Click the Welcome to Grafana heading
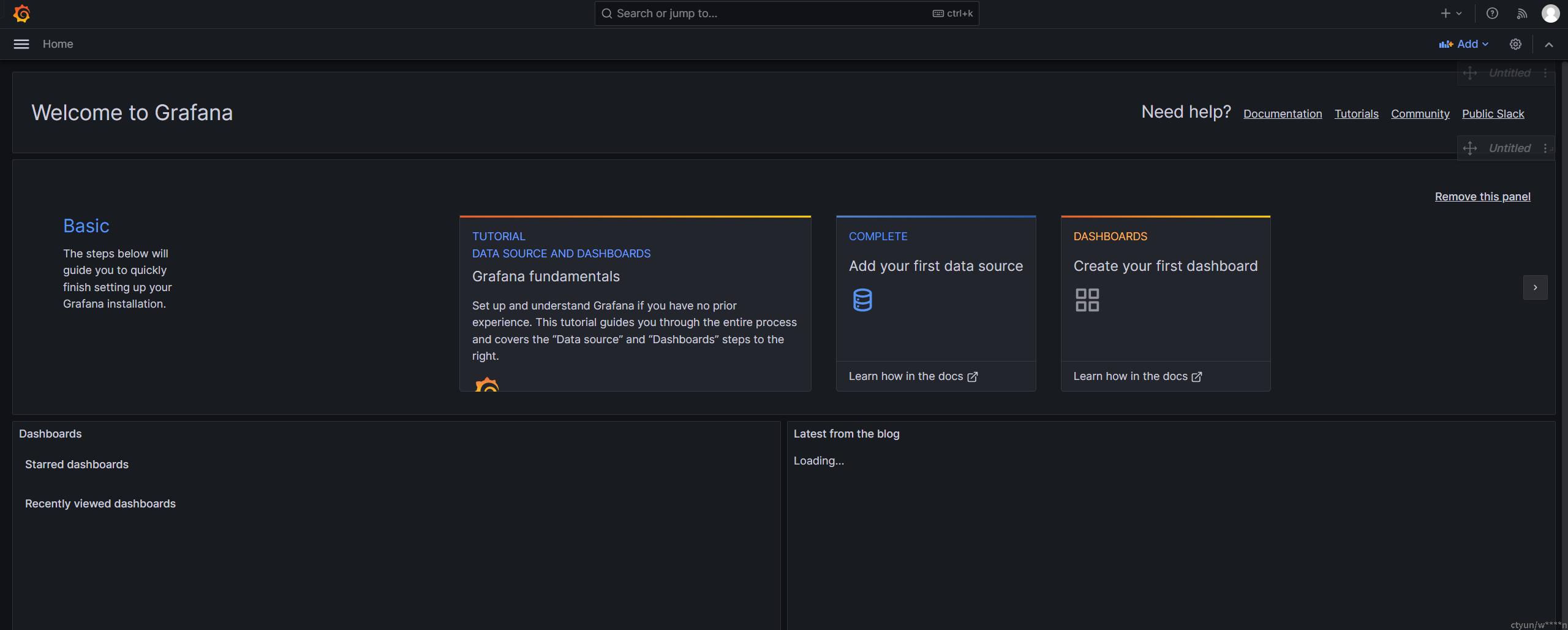1568x630 pixels. (132, 113)
